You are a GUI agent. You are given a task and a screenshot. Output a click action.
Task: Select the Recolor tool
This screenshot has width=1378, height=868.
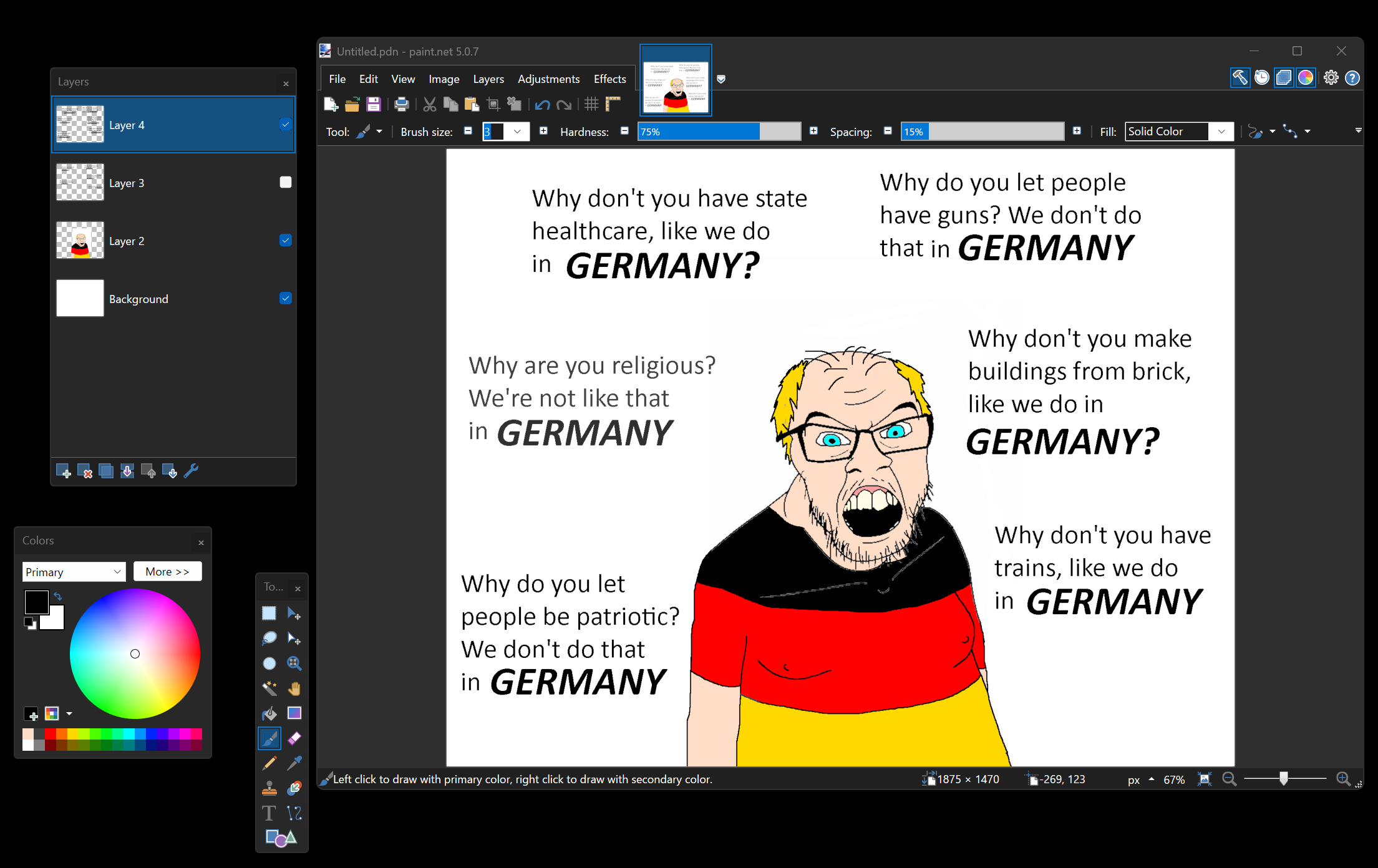click(294, 788)
